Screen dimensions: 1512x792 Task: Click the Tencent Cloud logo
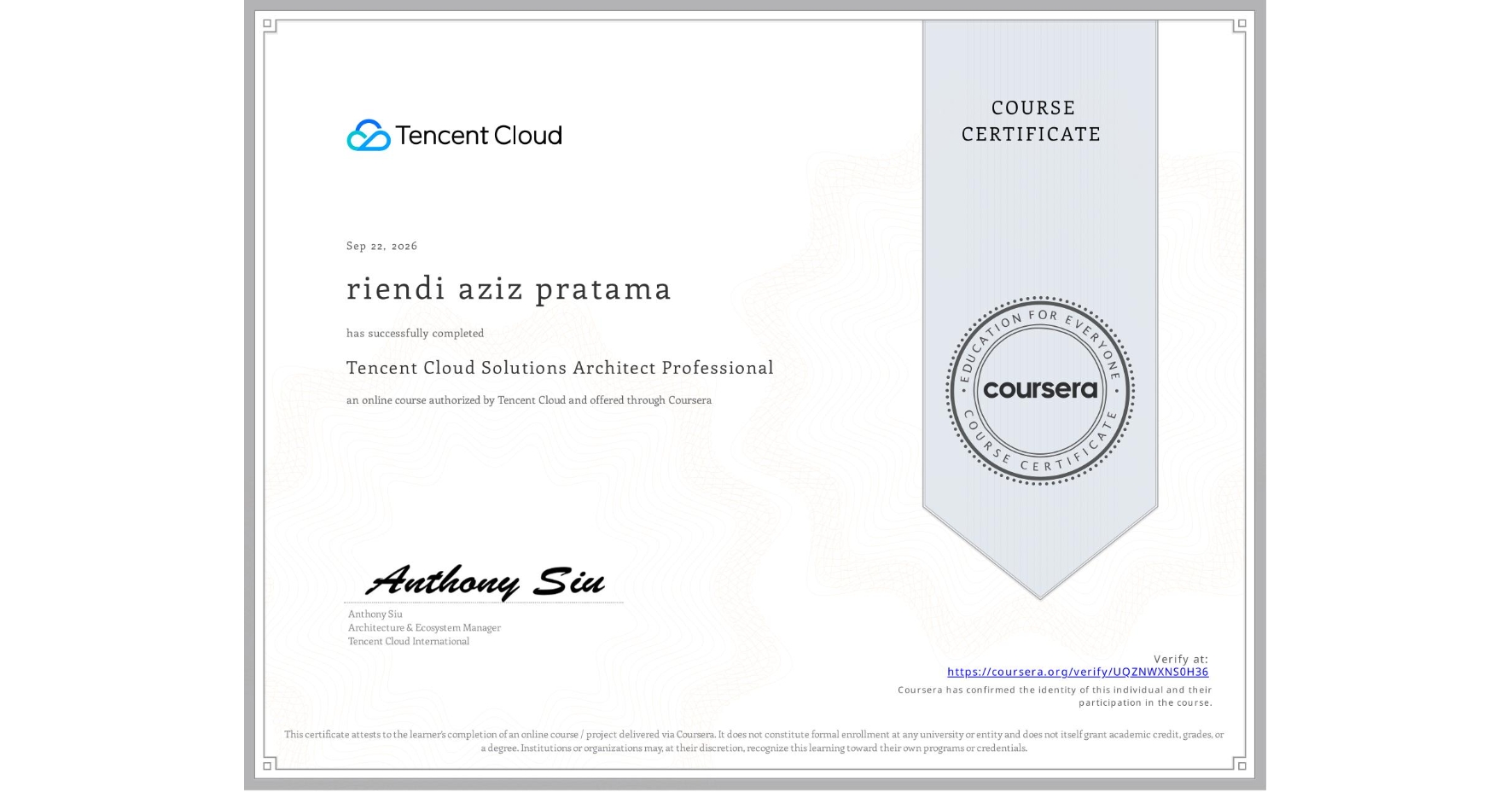[454, 135]
